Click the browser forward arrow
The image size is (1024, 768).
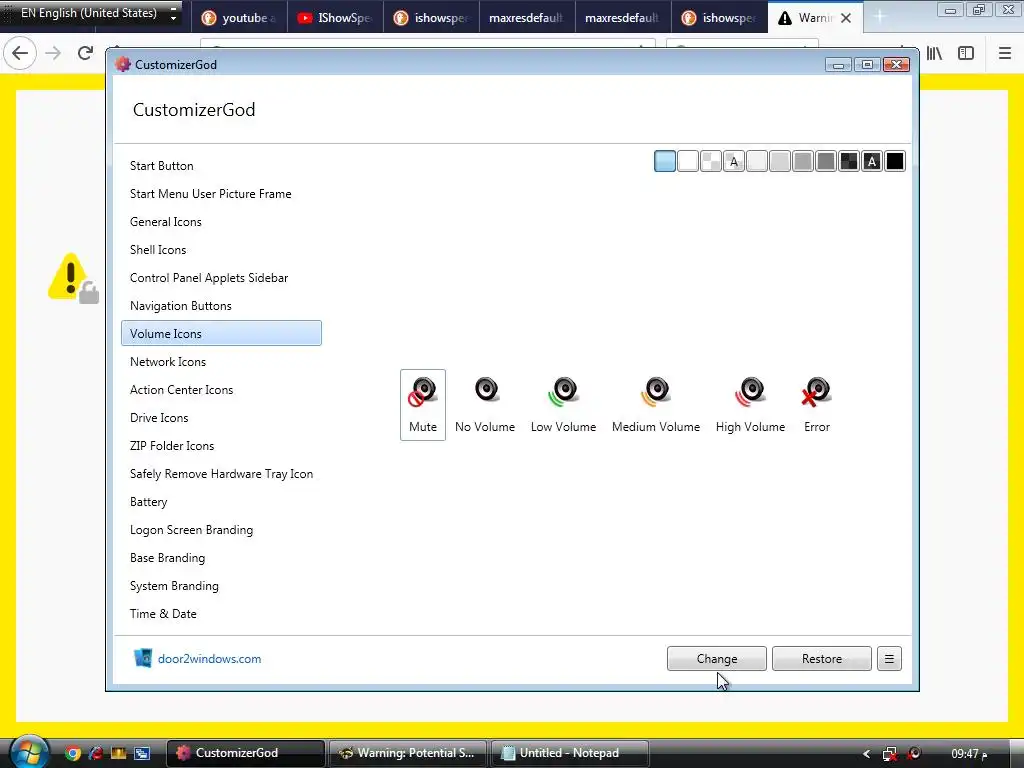point(53,53)
